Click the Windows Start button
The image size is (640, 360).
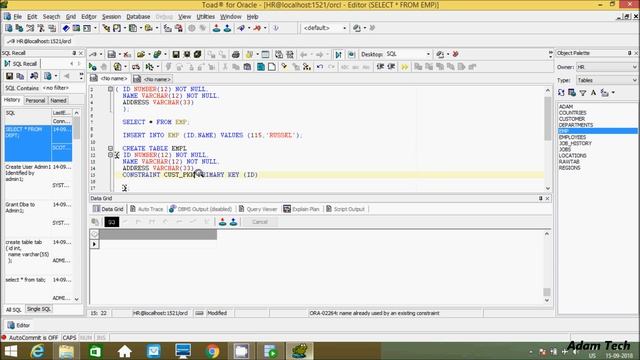11,351
